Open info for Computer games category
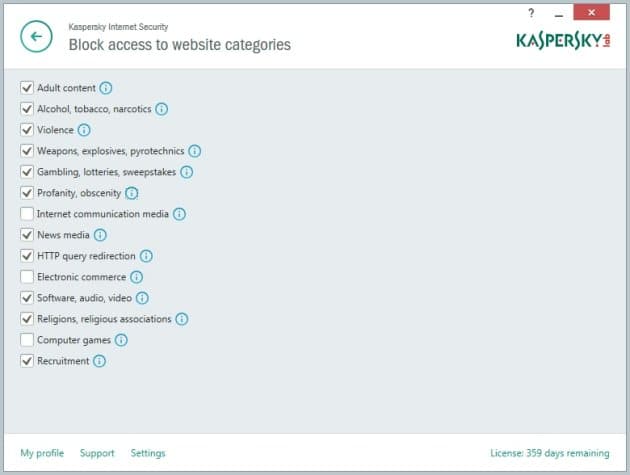Image resolution: width=630 pixels, height=475 pixels. tap(121, 340)
